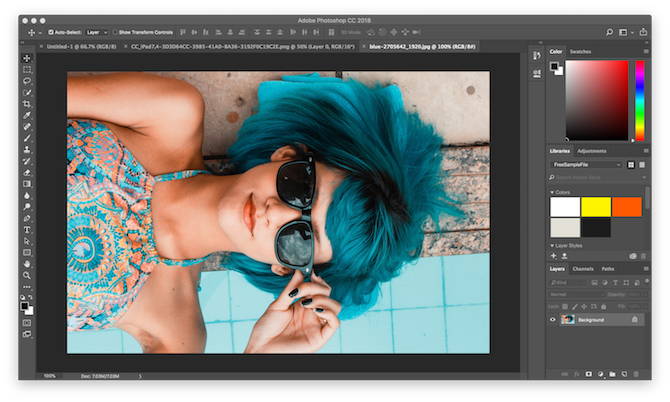Switch to the Adjustments panel tab
The height and width of the screenshot is (402, 670).
point(592,151)
